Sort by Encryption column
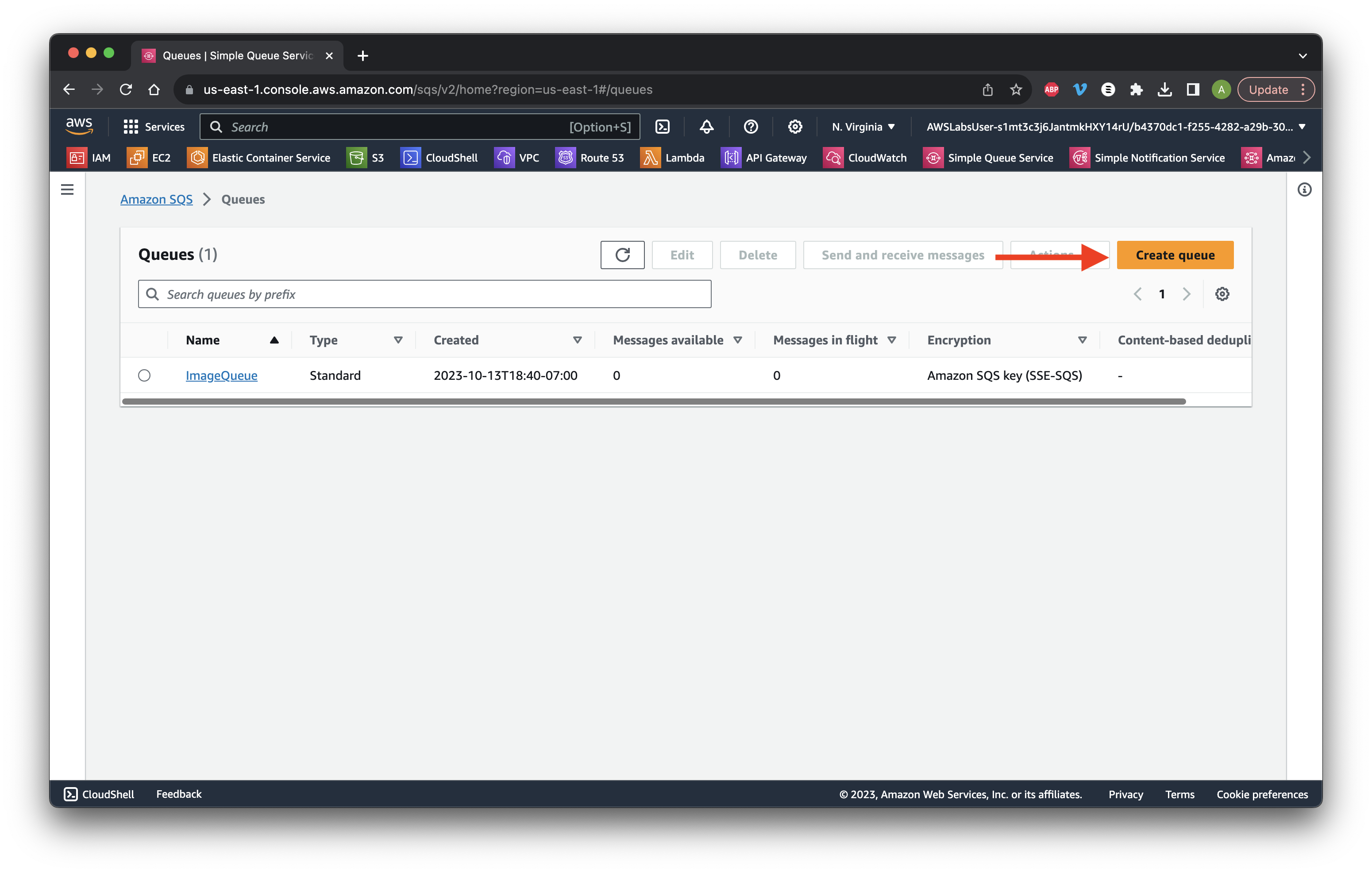This screenshot has width=1372, height=873. (x=1007, y=340)
